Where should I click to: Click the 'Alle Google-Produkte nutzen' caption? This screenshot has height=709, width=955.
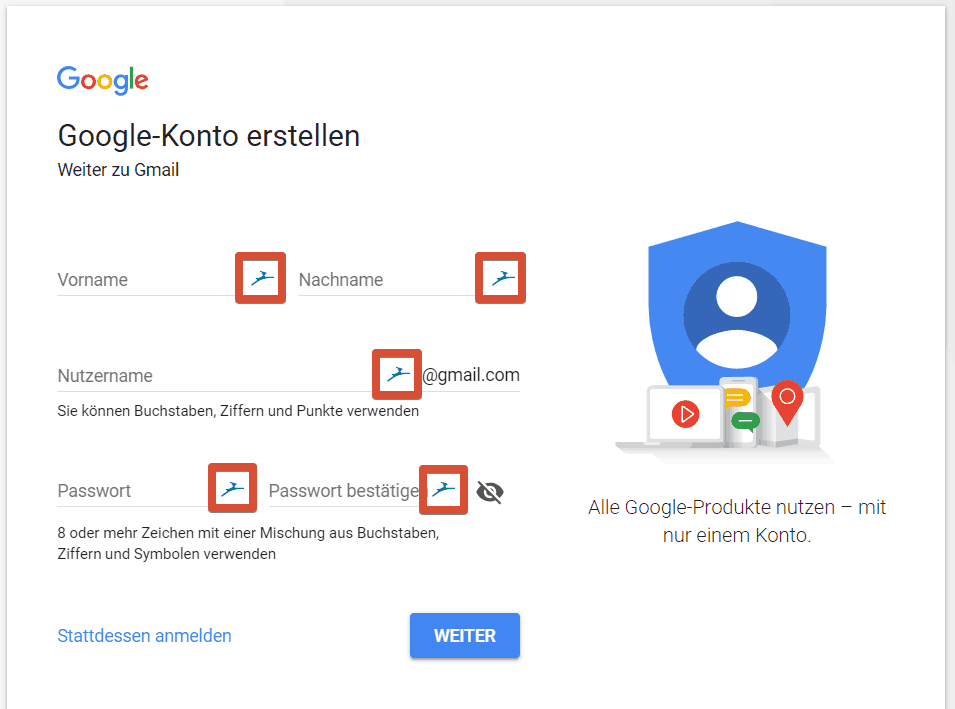737,521
